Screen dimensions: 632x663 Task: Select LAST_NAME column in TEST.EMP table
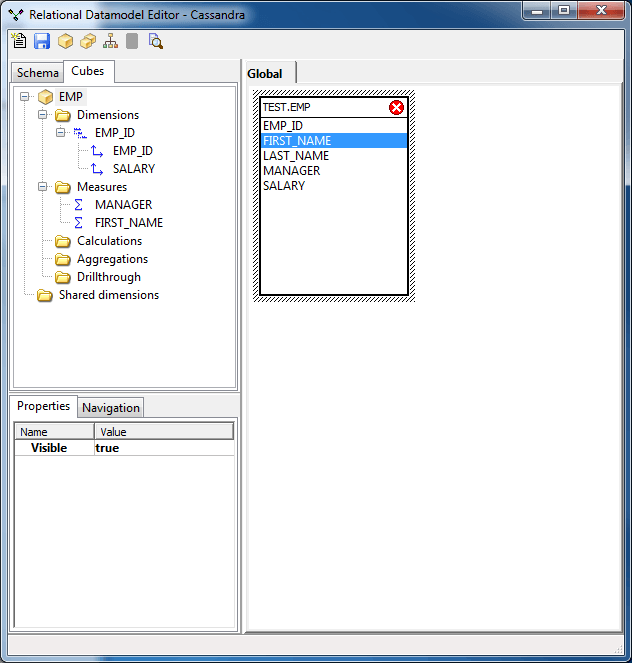click(334, 156)
